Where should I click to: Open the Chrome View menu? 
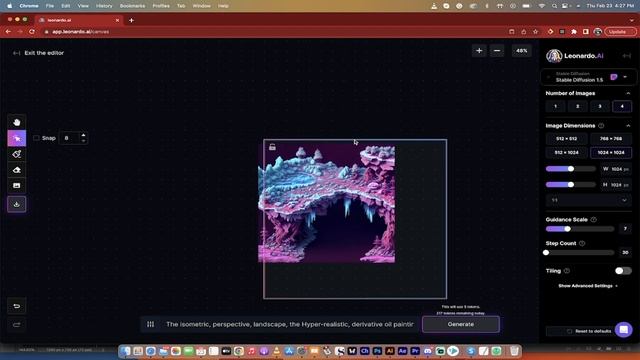(83, 6)
